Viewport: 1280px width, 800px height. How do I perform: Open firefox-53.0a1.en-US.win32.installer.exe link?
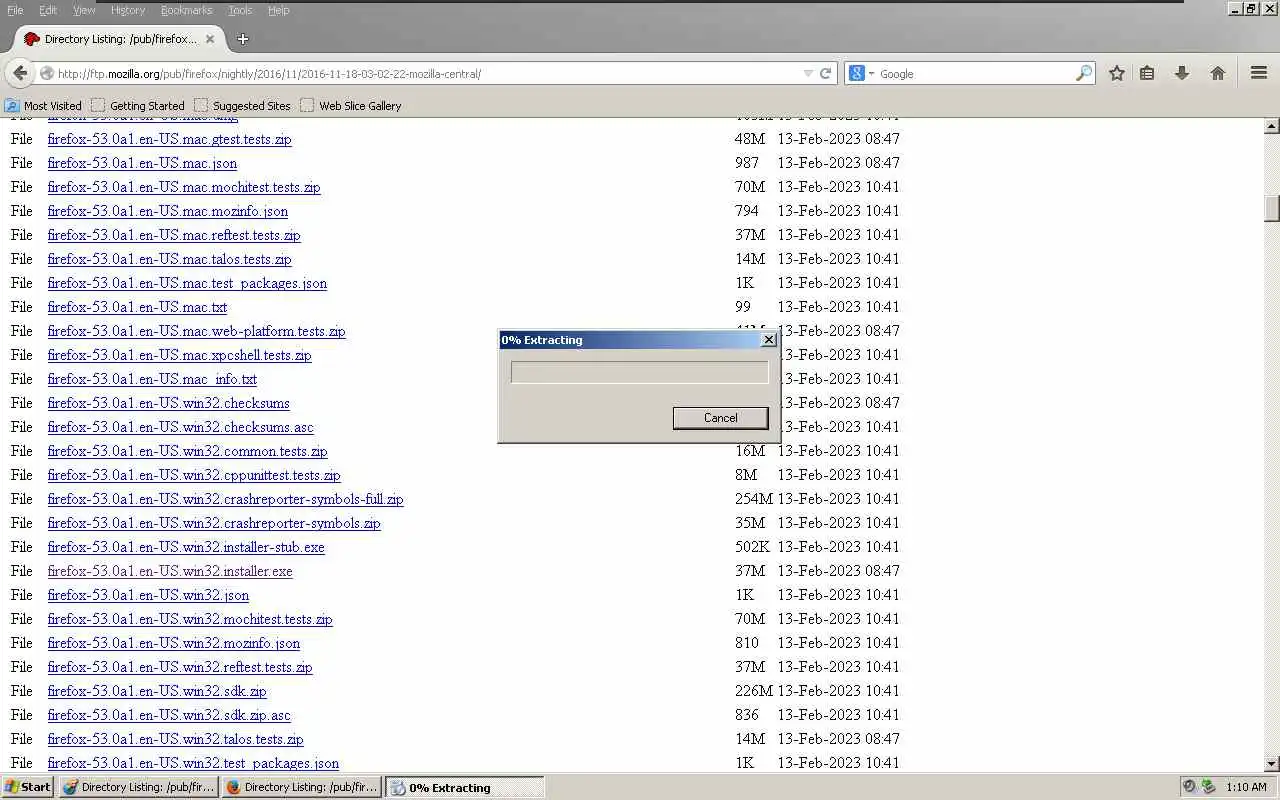pos(170,571)
